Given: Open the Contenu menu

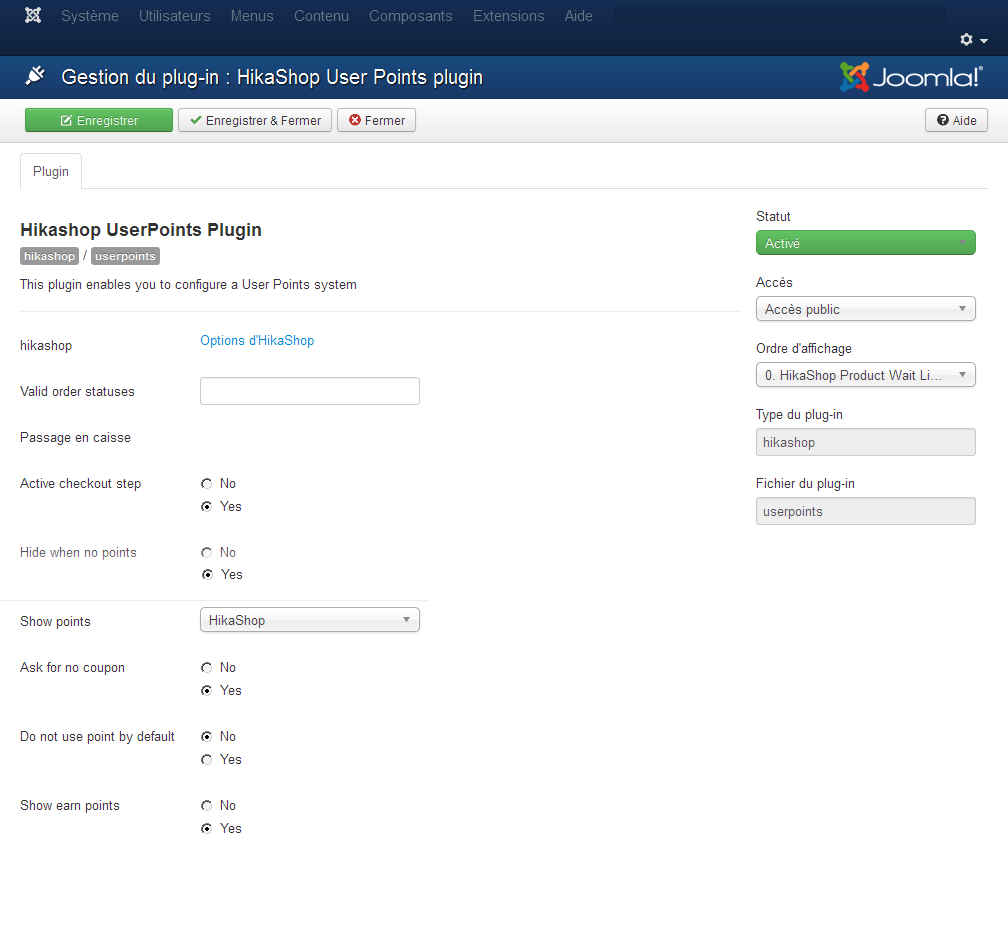Looking at the screenshot, I should [321, 16].
